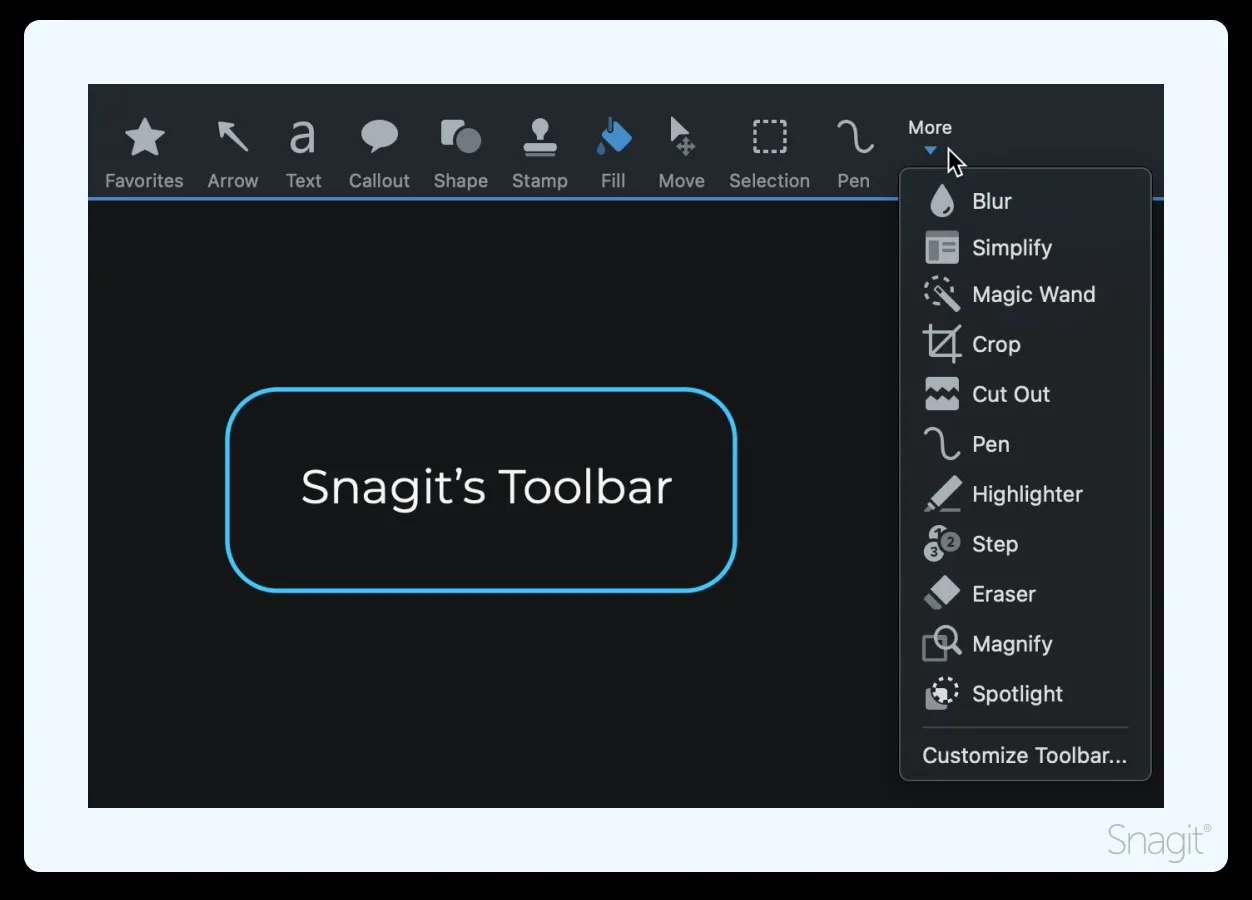1252x900 pixels.
Task: Switch to the Move tool
Action: tap(681, 153)
